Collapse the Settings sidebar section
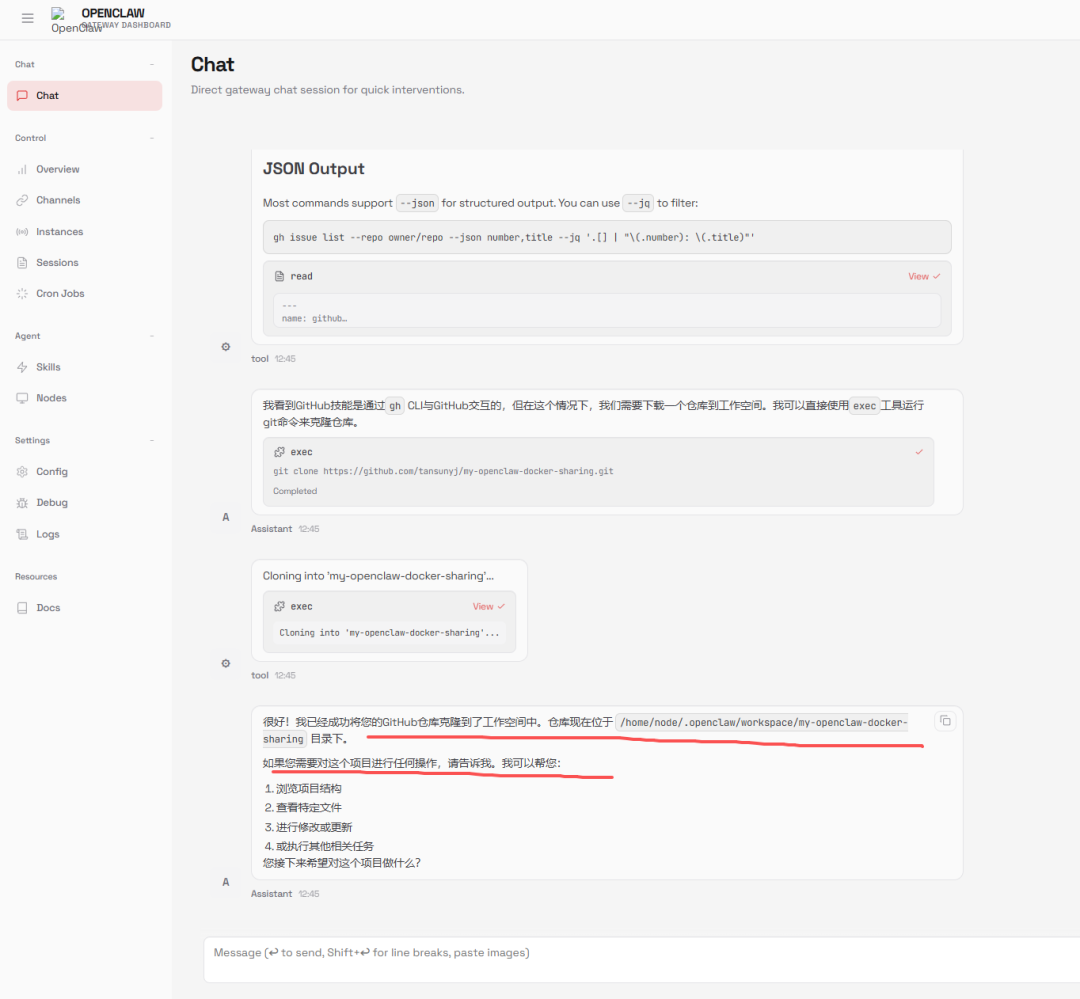Image resolution: width=1080 pixels, height=999 pixels. pos(152,440)
